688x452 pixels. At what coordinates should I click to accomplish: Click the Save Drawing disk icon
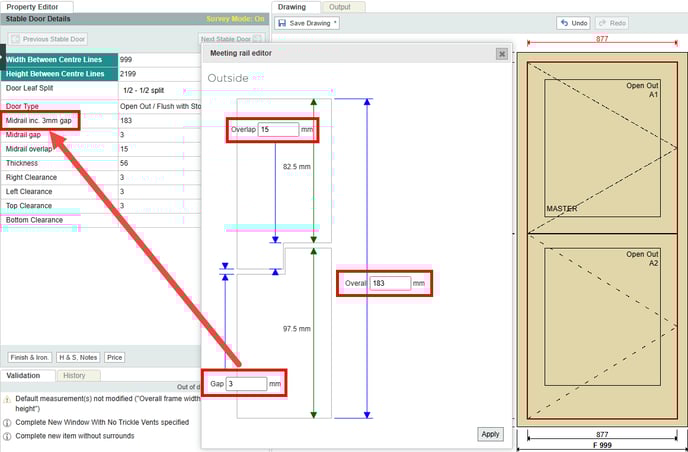pyautogui.click(x=282, y=23)
